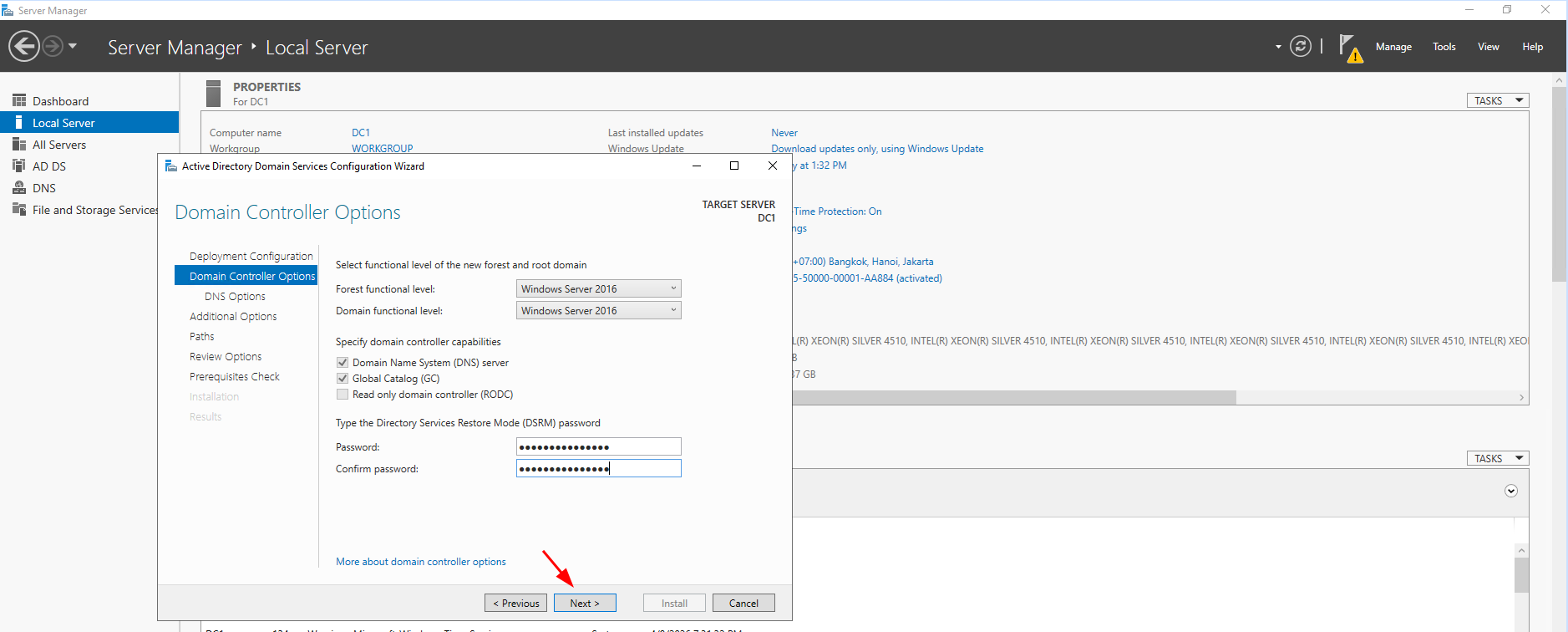Open the notifications flag with warning
The height and width of the screenshot is (632, 1568).
[1349, 48]
